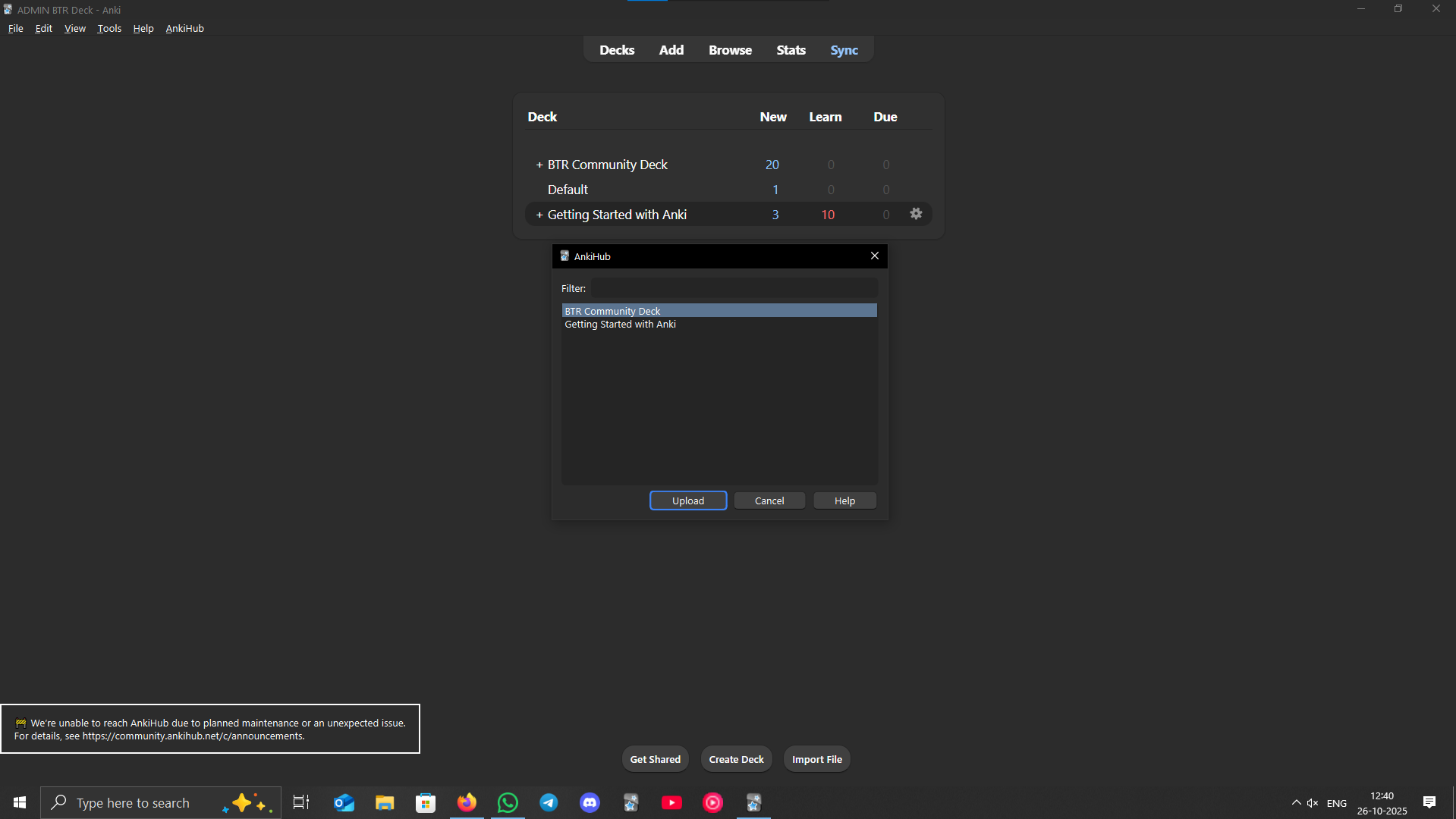Click the Sync button
Viewport: 1456px width, 819px height.
pyautogui.click(x=844, y=50)
